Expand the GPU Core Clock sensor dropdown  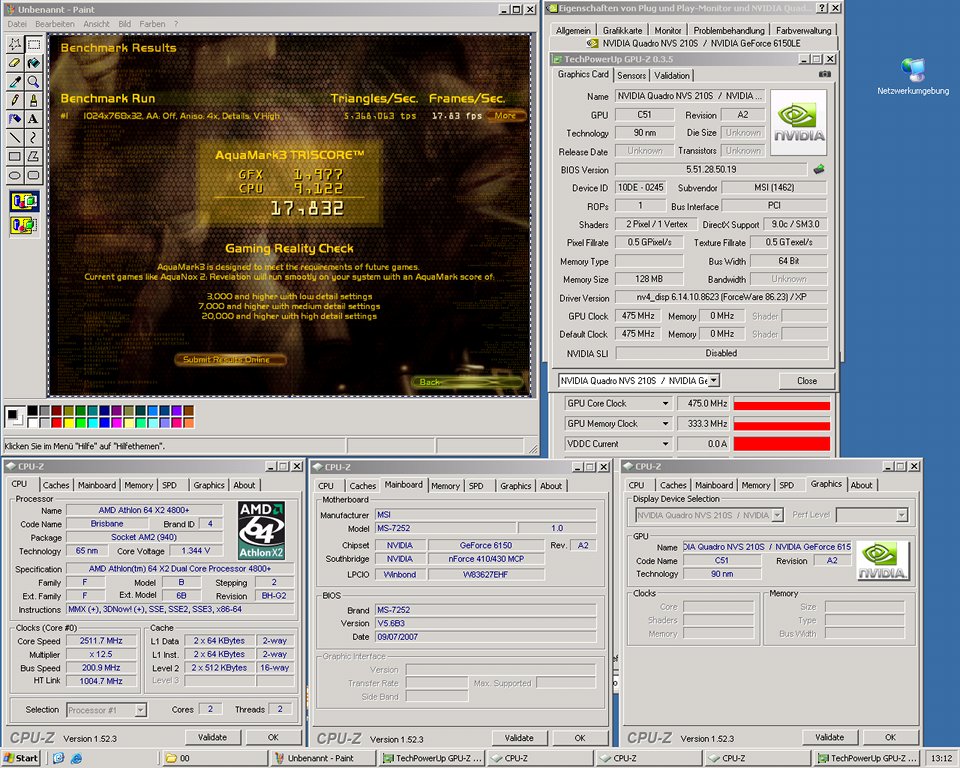click(x=666, y=404)
